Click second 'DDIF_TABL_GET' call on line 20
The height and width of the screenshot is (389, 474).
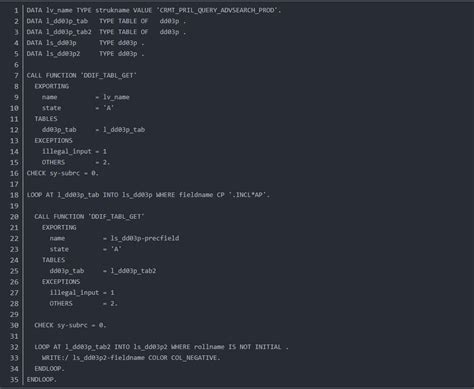[x=116, y=217]
